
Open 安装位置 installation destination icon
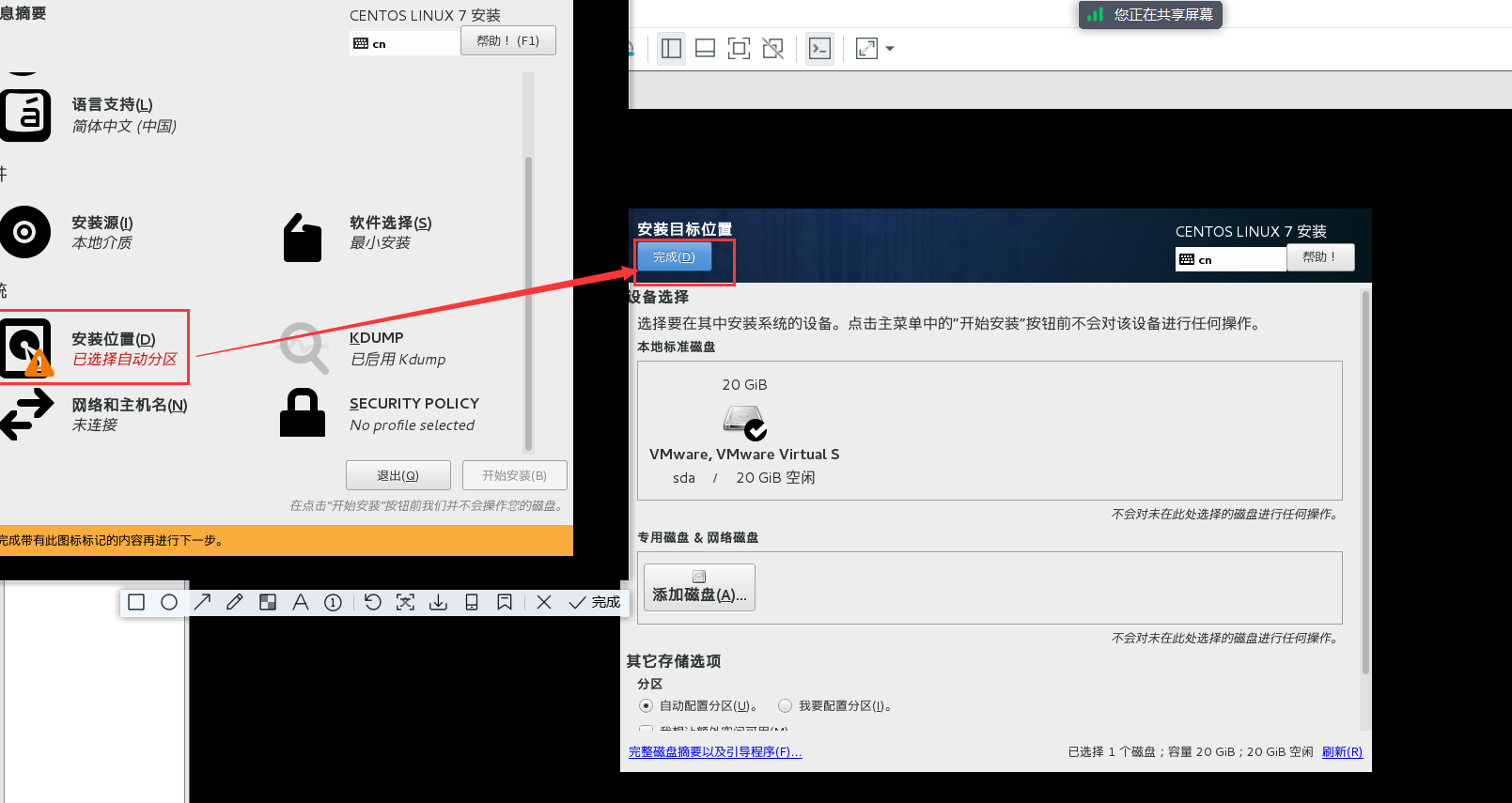[x=26, y=347]
